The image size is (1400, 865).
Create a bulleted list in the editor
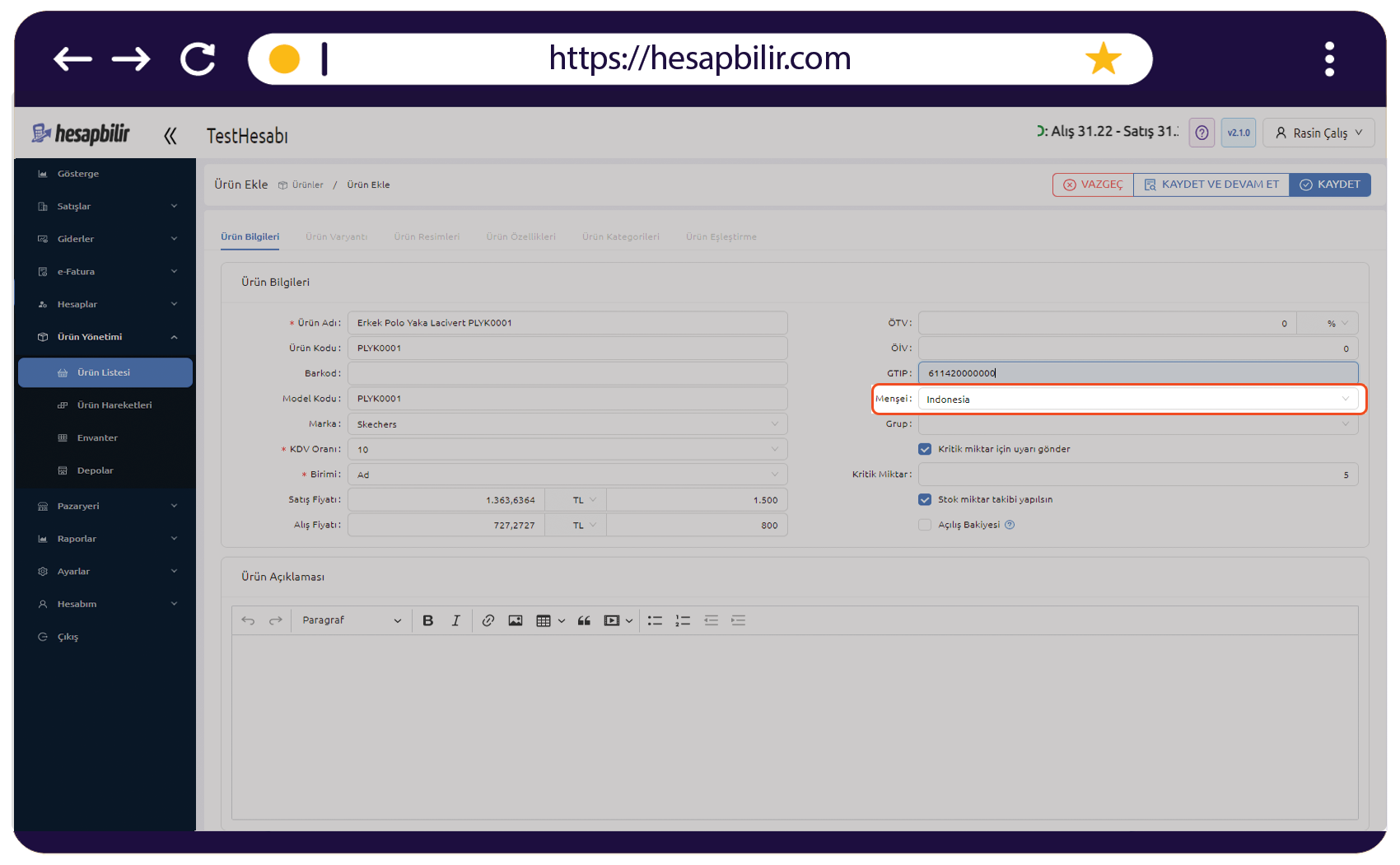(655, 621)
